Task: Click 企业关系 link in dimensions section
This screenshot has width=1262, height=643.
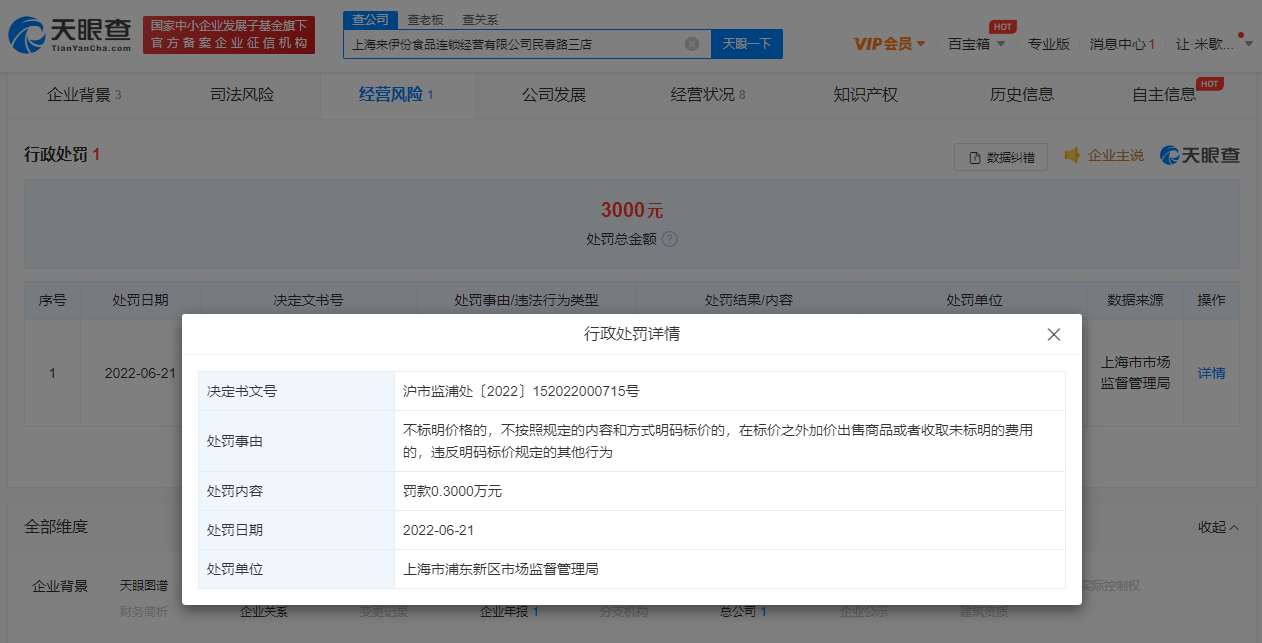Action: pyautogui.click(x=264, y=611)
